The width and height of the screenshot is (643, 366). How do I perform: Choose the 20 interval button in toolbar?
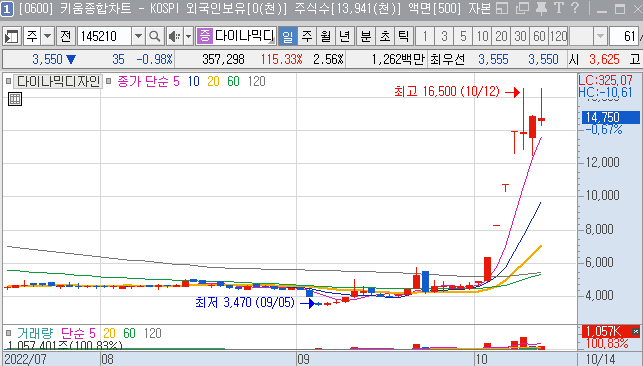click(501, 36)
